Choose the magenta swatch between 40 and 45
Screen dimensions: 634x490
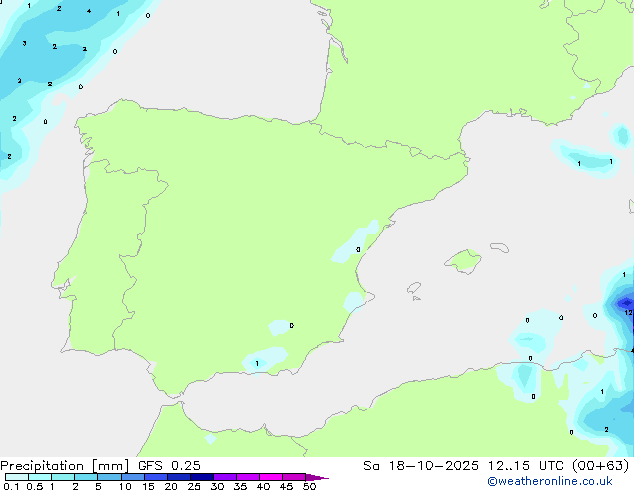pyautogui.click(x=271, y=477)
